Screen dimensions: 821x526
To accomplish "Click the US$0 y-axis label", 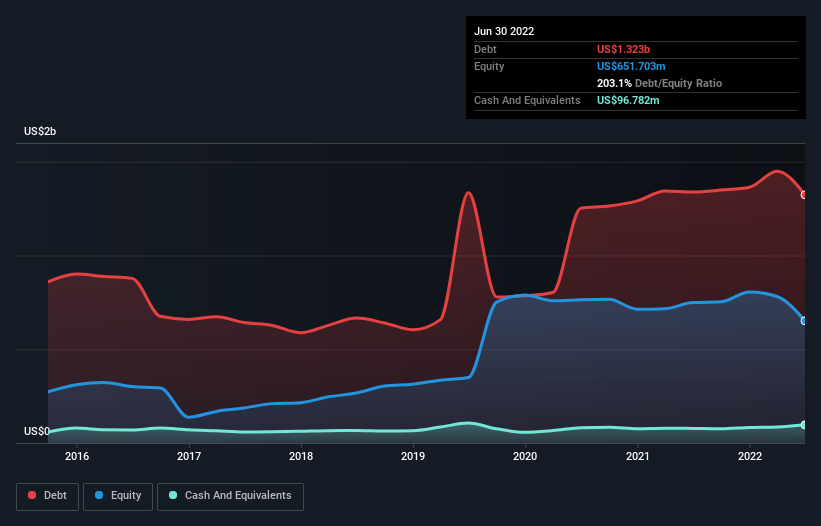I will point(37,431).
